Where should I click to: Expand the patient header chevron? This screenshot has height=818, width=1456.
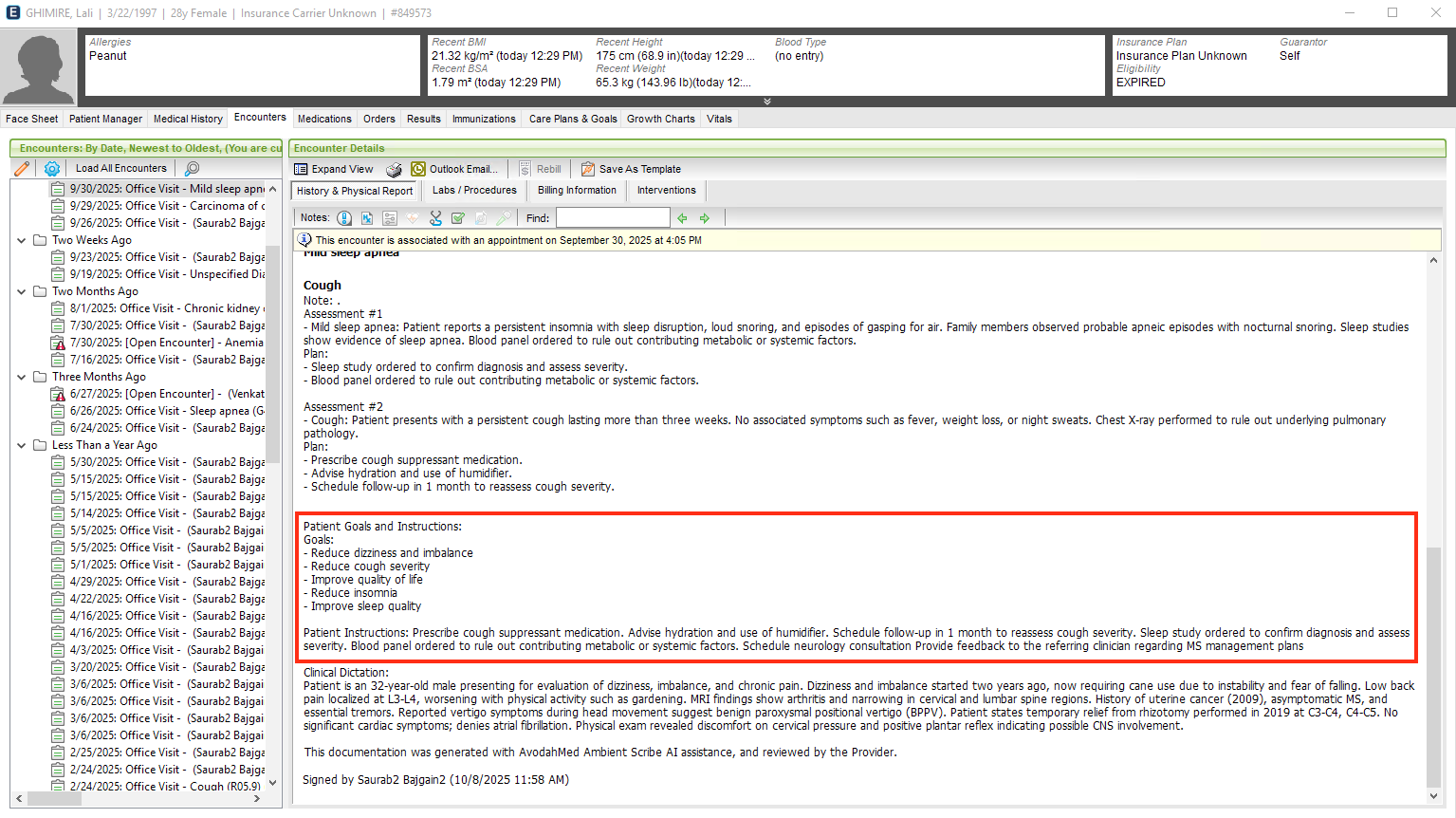point(766,102)
